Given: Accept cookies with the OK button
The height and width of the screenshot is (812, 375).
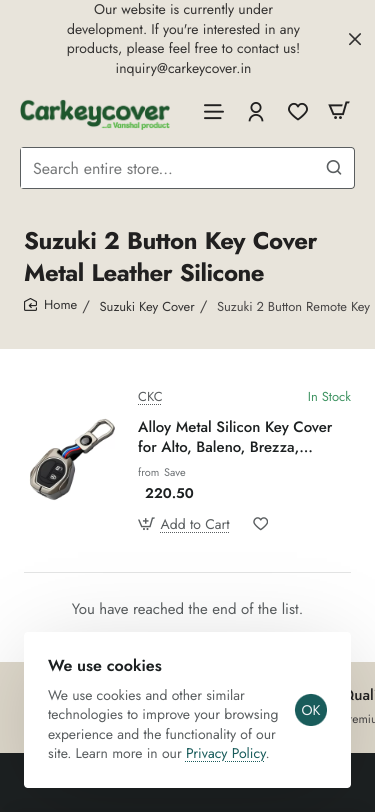Looking at the screenshot, I should point(311,710).
